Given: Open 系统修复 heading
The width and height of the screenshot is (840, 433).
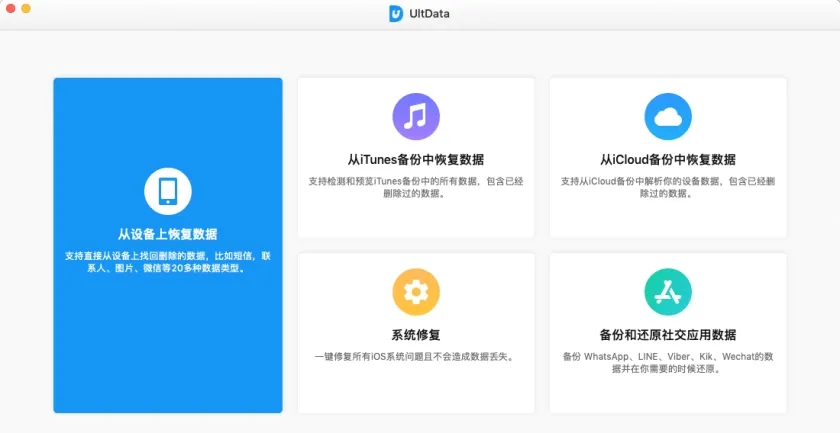Looking at the screenshot, I should [x=416, y=335].
